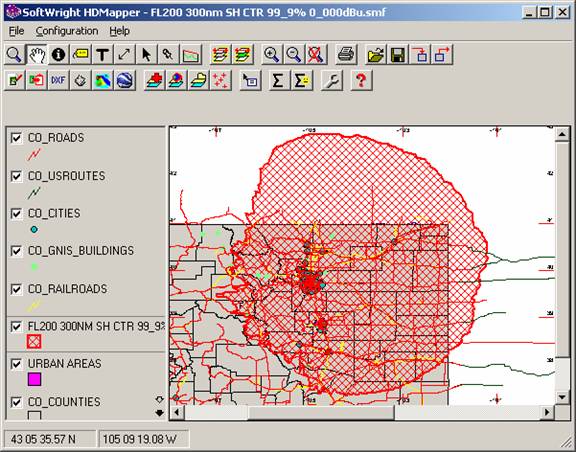The height and width of the screenshot is (452, 576).
Task: Open the File menu
Action: click(x=17, y=31)
